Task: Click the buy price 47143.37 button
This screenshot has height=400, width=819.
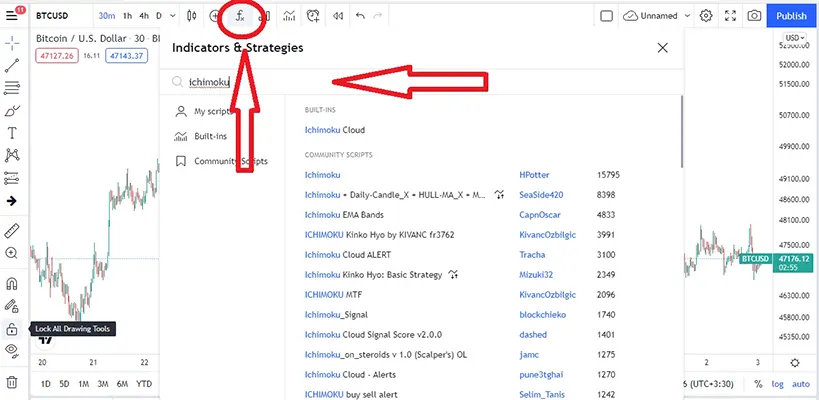Action: pyautogui.click(x=127, y=55)
